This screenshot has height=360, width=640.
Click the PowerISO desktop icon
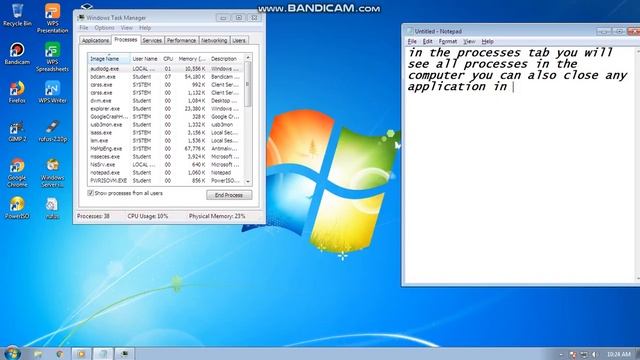[x=17, y=208]
